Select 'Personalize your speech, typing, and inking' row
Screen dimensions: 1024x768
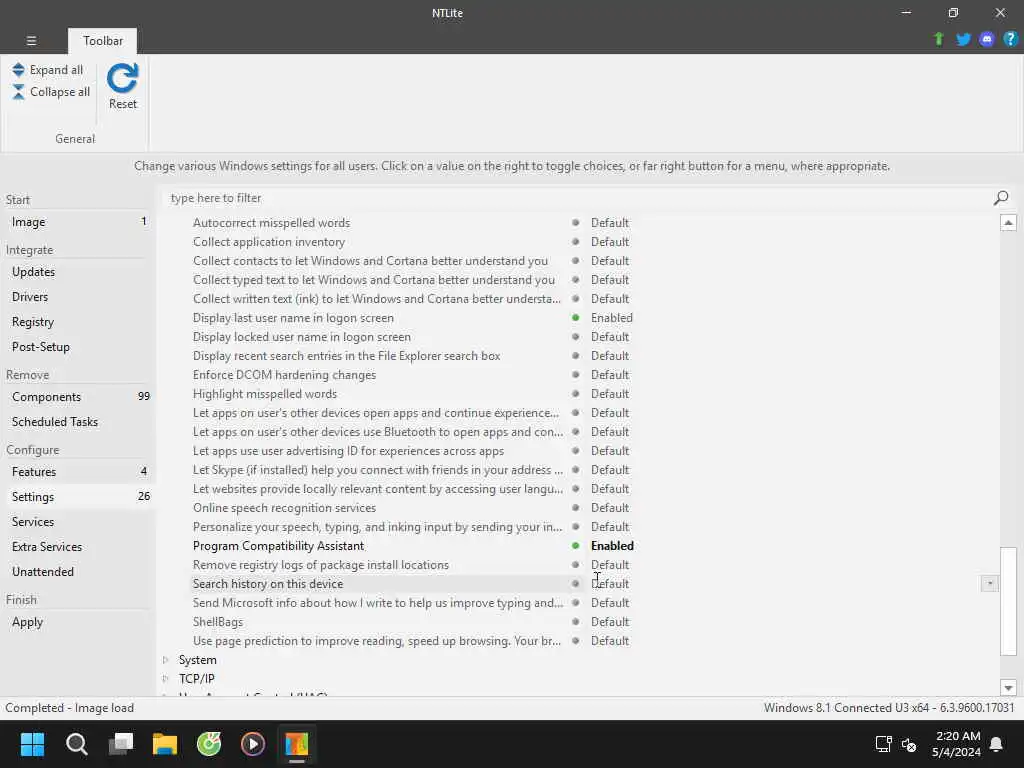click(x=377, y=527)
